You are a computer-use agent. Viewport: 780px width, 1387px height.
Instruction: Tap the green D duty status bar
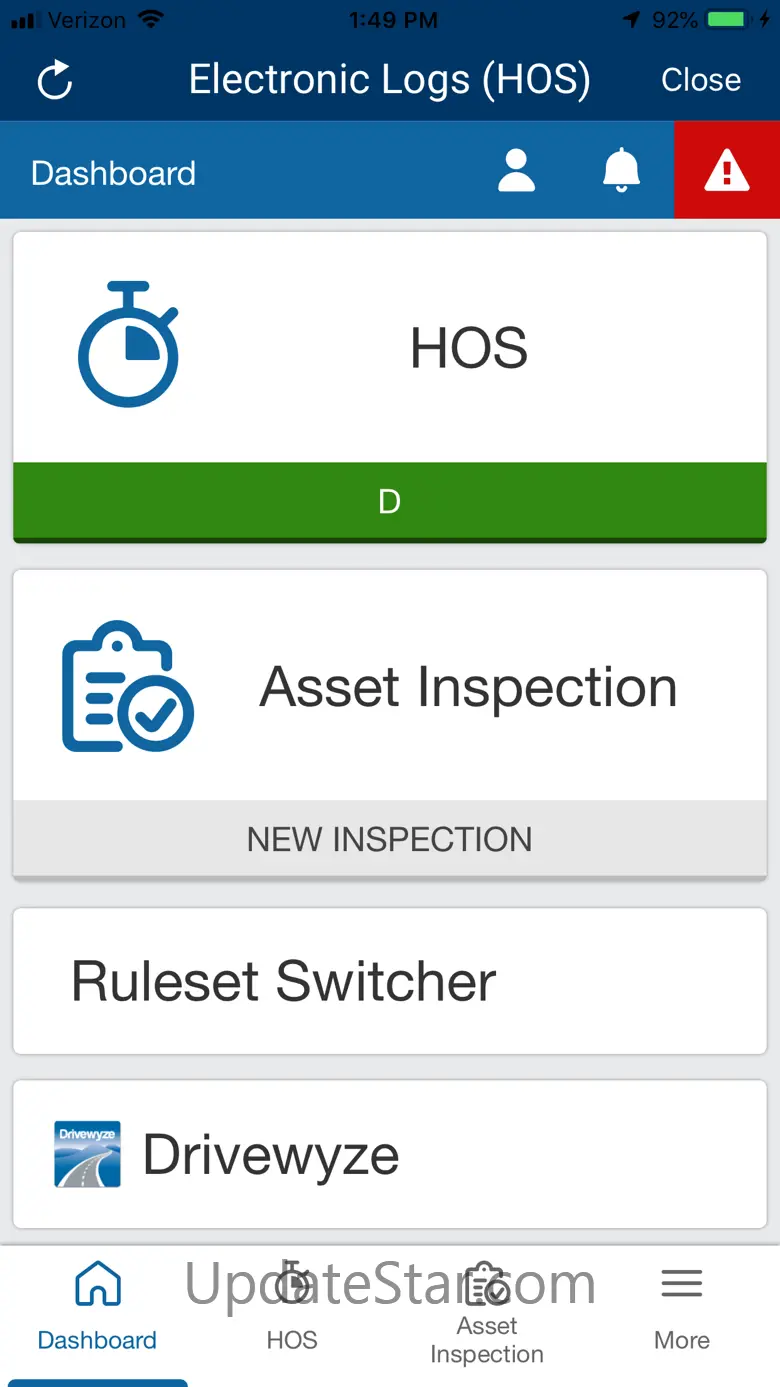390,501
